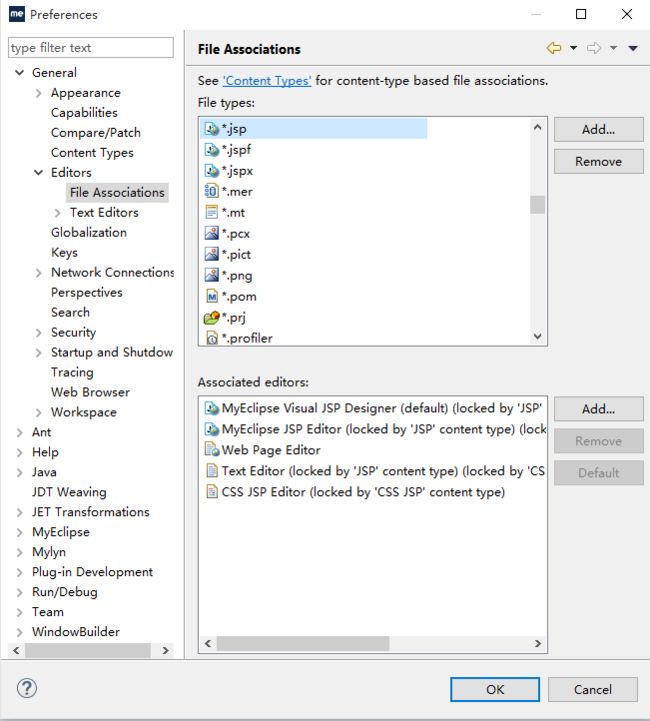Click the grayed forward navigation arrow
This screenshot has height=721, width=650.
[x=594, y=48]
